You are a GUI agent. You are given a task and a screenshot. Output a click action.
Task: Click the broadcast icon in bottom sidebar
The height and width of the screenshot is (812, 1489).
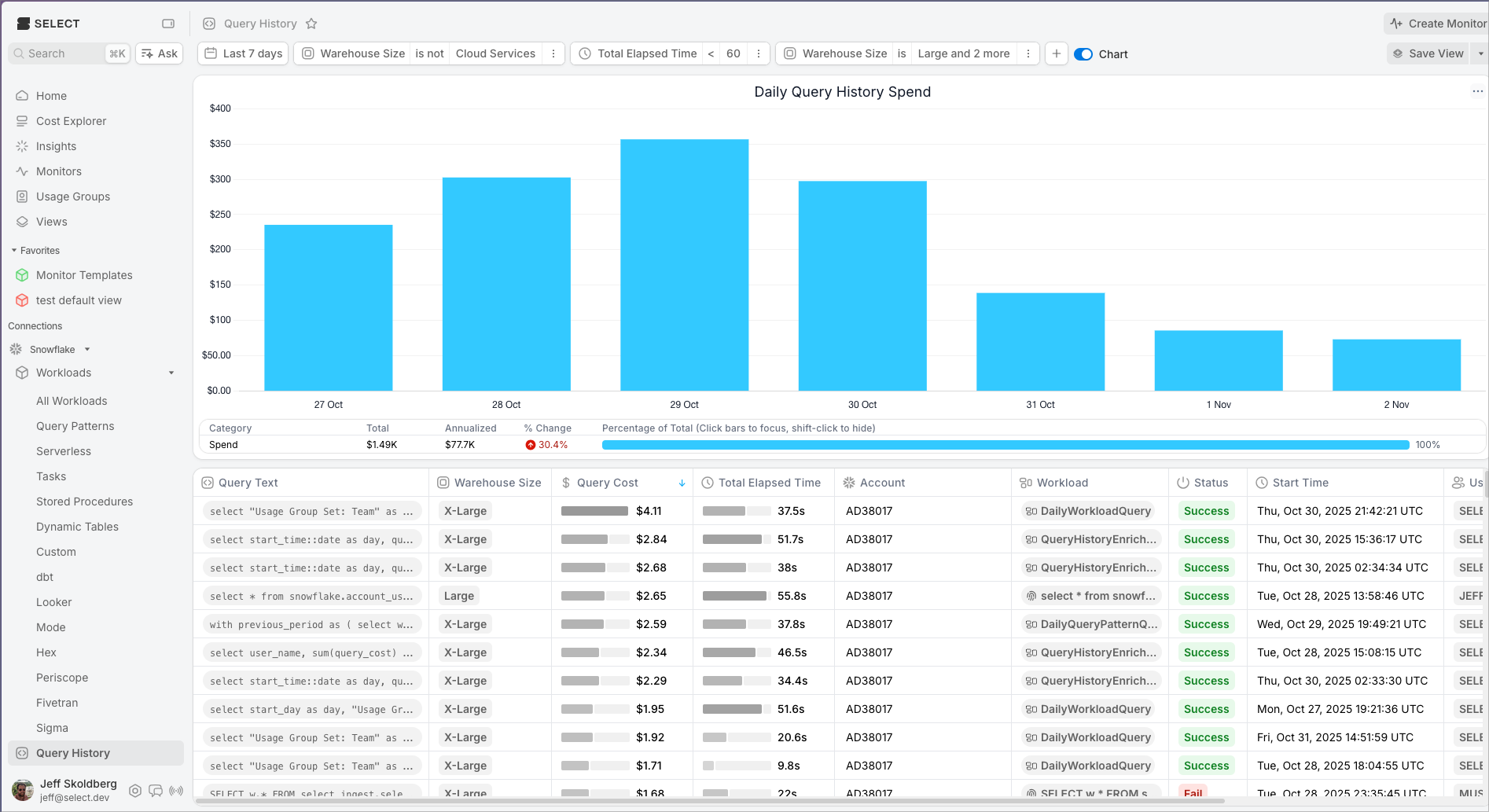coord(176,791)
